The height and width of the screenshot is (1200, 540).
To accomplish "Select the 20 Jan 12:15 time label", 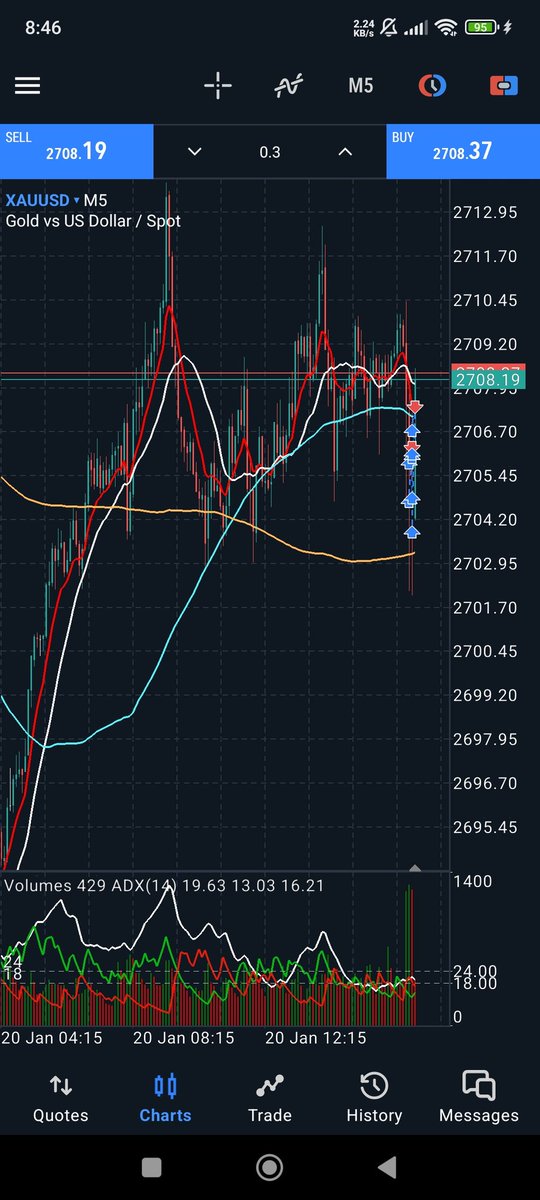I will pyautogui.click(x=316, y=1038).
